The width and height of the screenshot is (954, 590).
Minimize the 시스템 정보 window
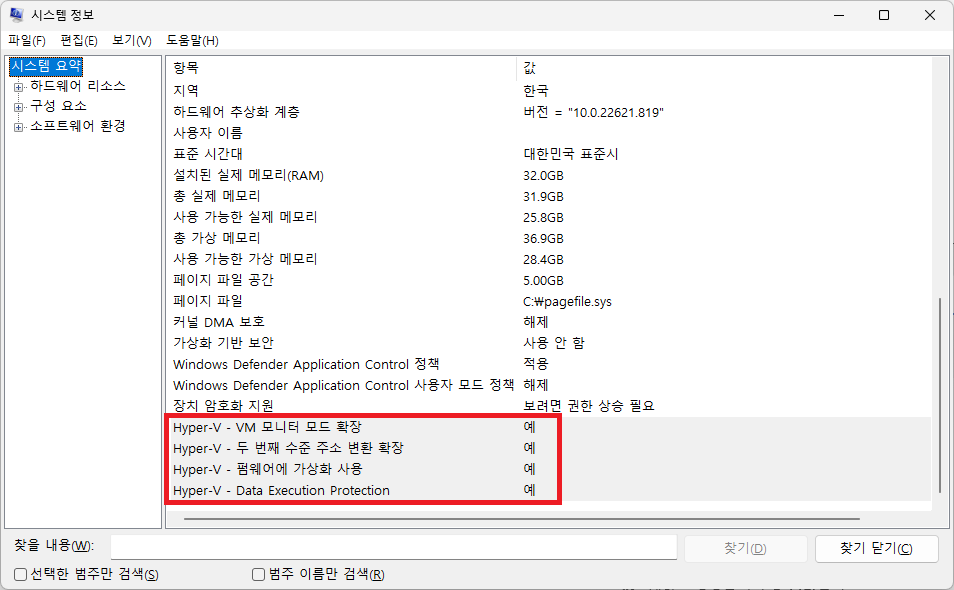tap(839, 15)
